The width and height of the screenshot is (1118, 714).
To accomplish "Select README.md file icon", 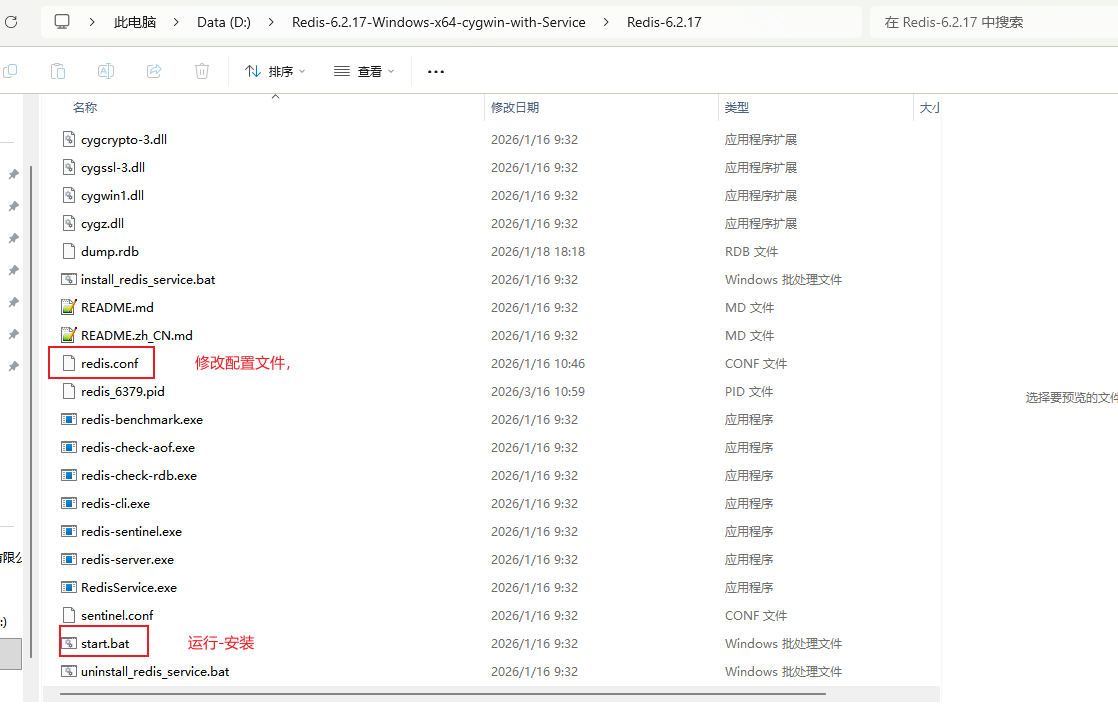I will (68, 307).
